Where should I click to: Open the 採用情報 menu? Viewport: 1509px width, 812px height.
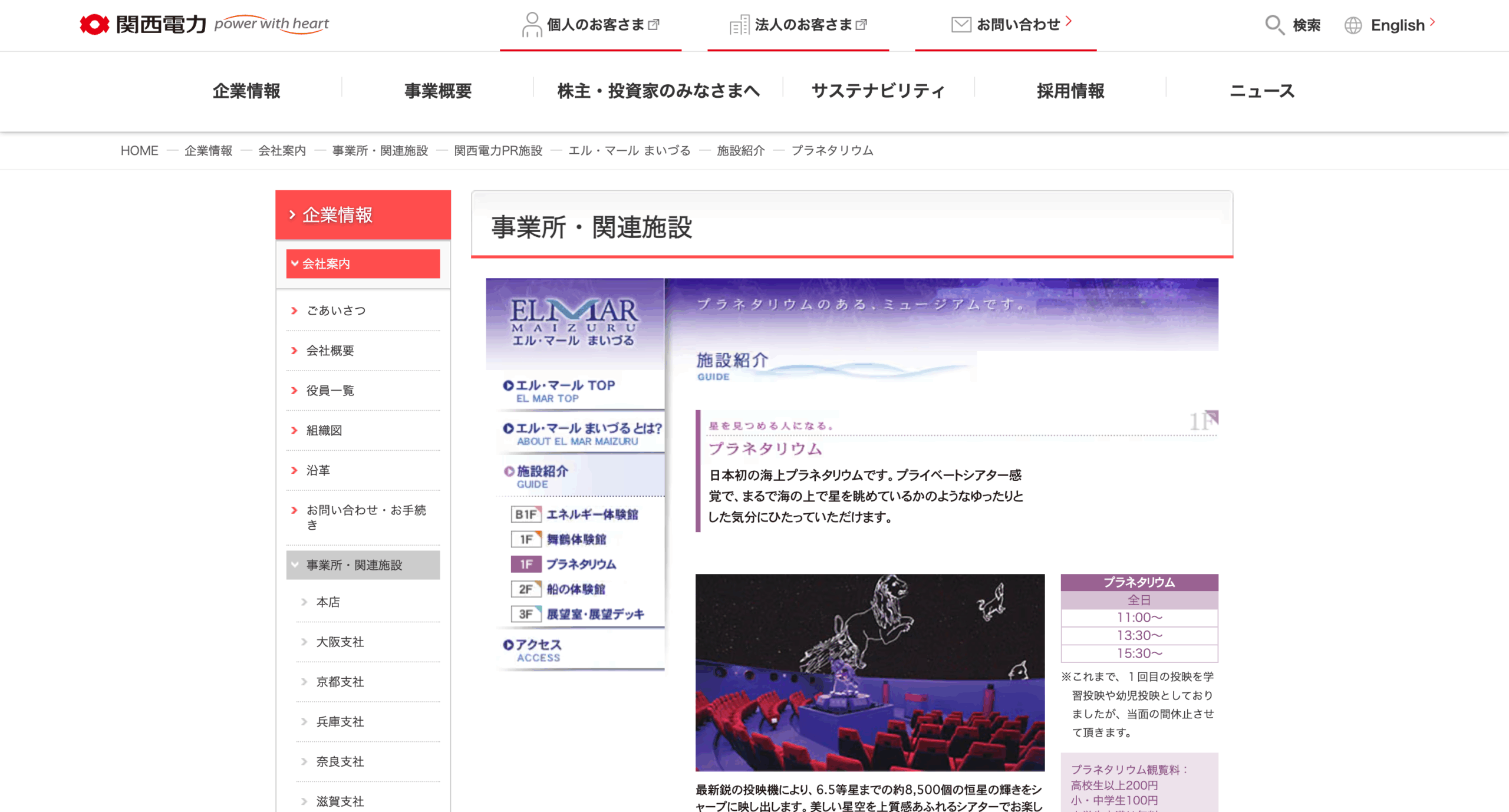1070,91
